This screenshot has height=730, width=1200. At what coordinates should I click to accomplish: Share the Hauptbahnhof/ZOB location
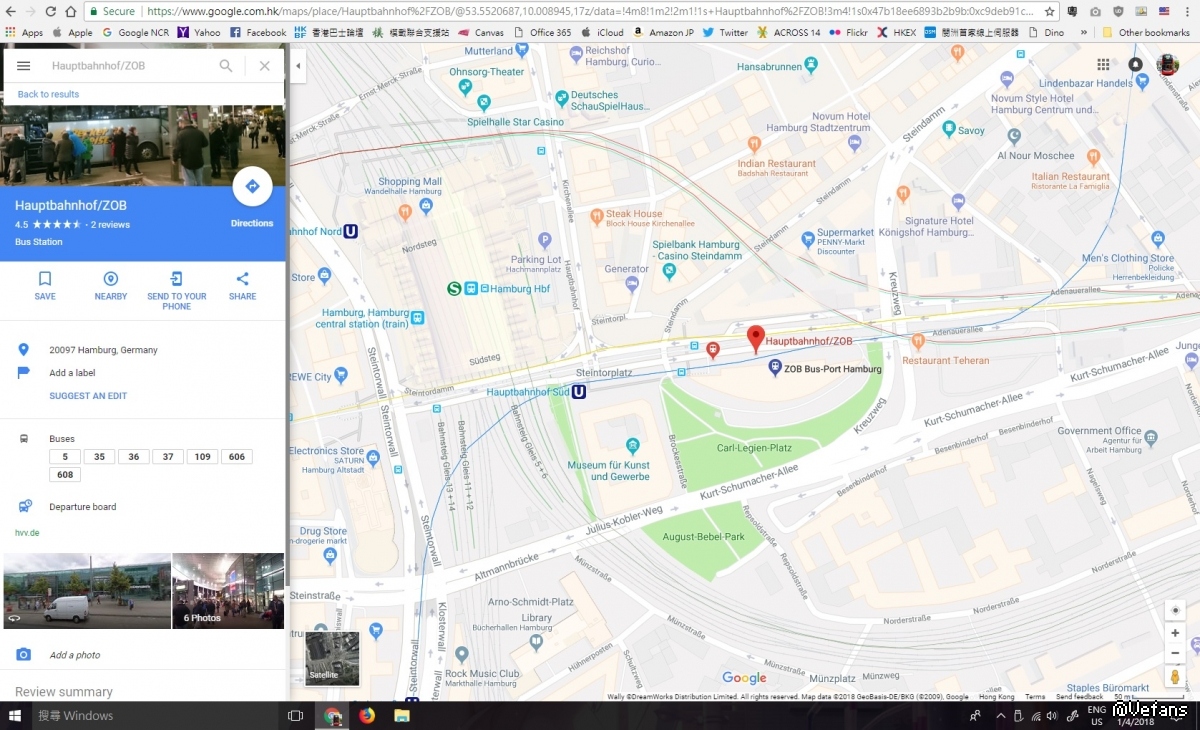pyautogui.click(x=242, y=285)
